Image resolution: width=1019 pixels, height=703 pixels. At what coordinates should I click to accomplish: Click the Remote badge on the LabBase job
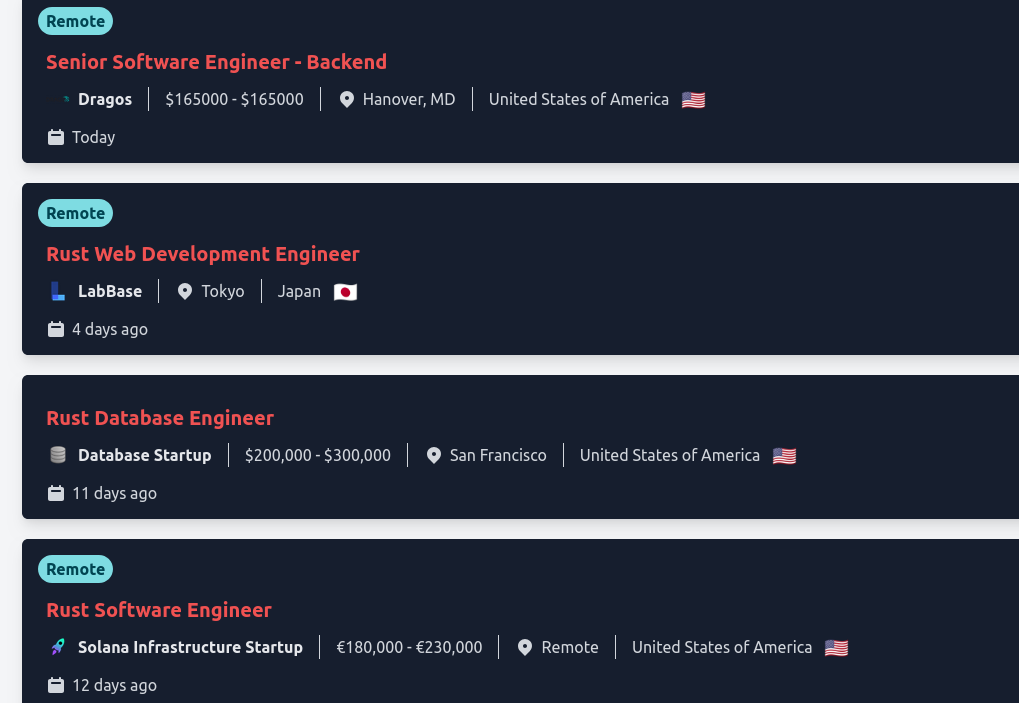(75, 213)
